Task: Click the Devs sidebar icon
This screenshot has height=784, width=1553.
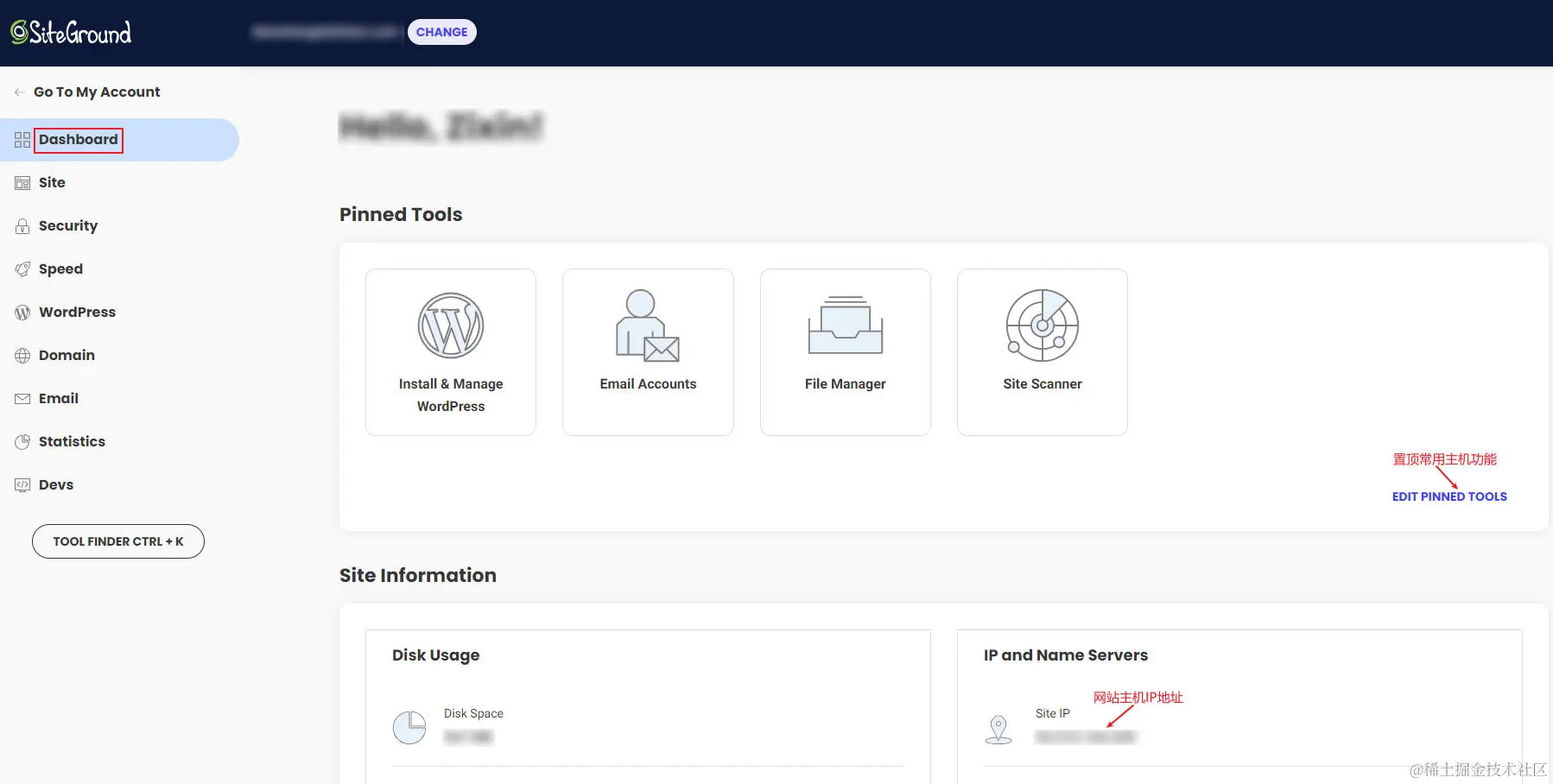Action: [x=22, y=484]
